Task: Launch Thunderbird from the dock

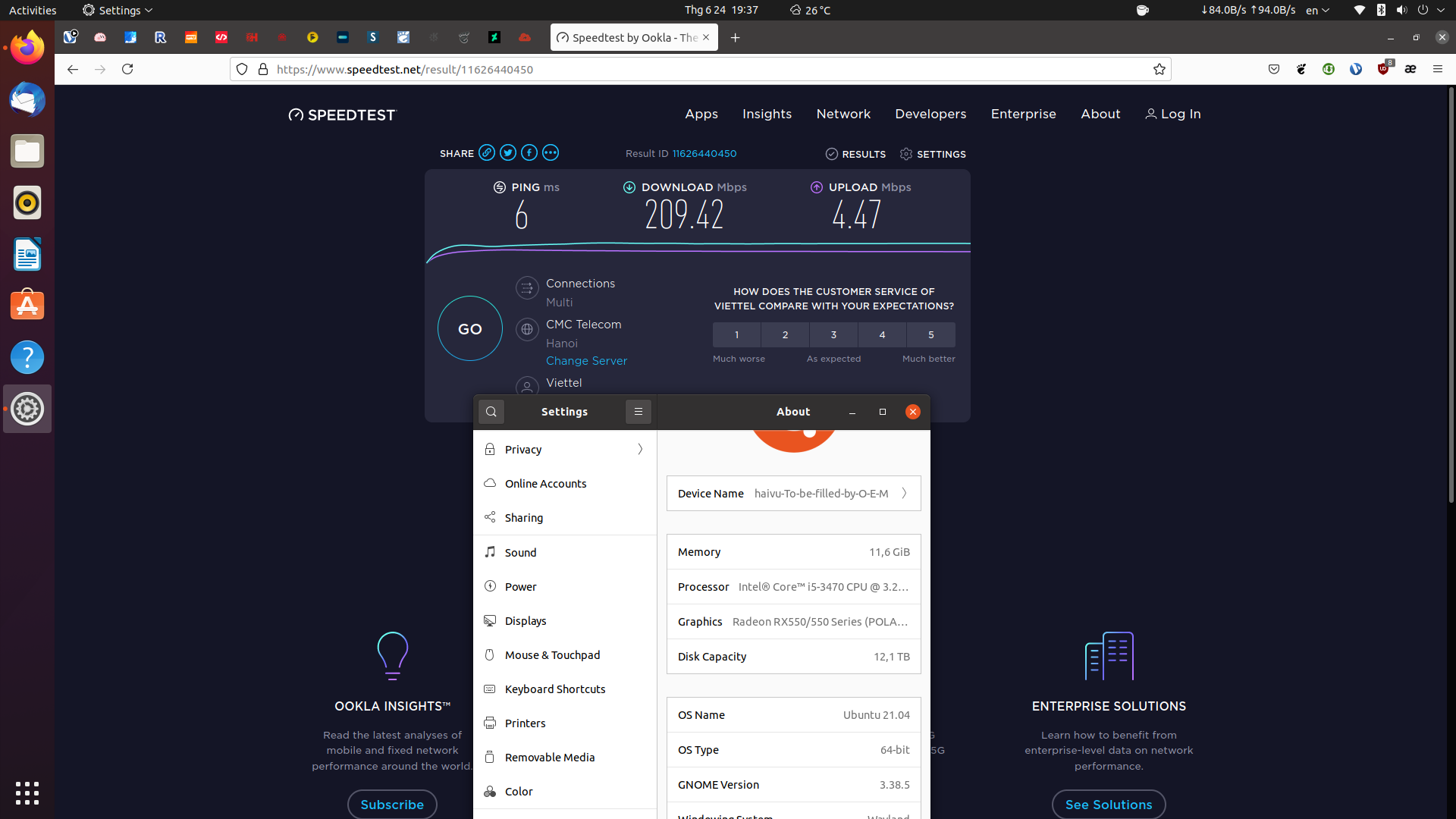Action: [27, 100]
